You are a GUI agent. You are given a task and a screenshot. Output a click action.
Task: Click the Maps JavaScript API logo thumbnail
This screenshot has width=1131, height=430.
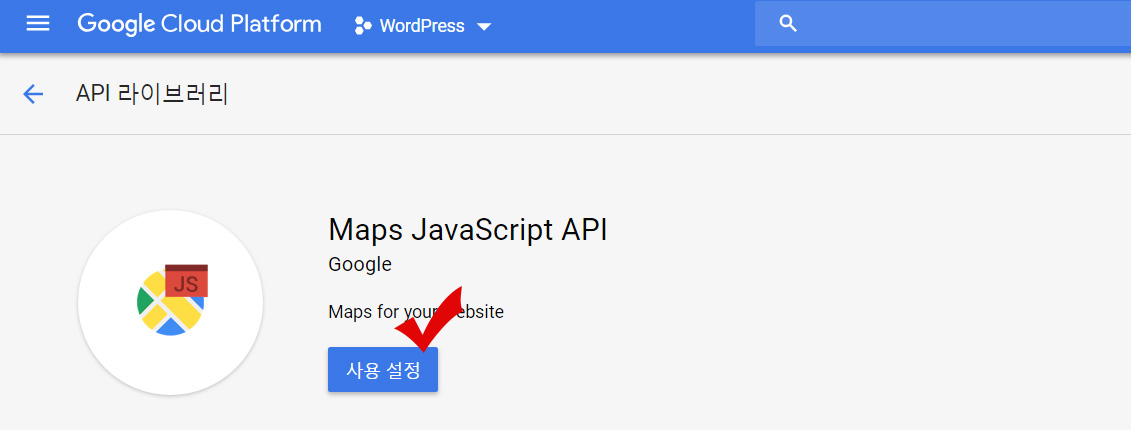(x=170, y=302)
